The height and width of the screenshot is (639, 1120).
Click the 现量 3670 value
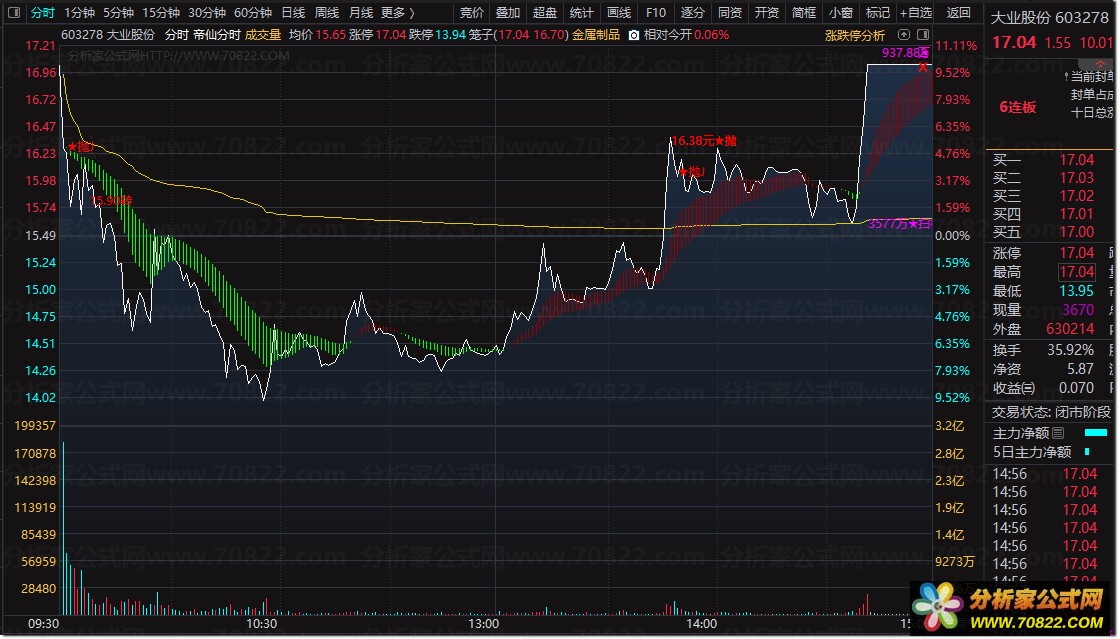pos(1078,310)
